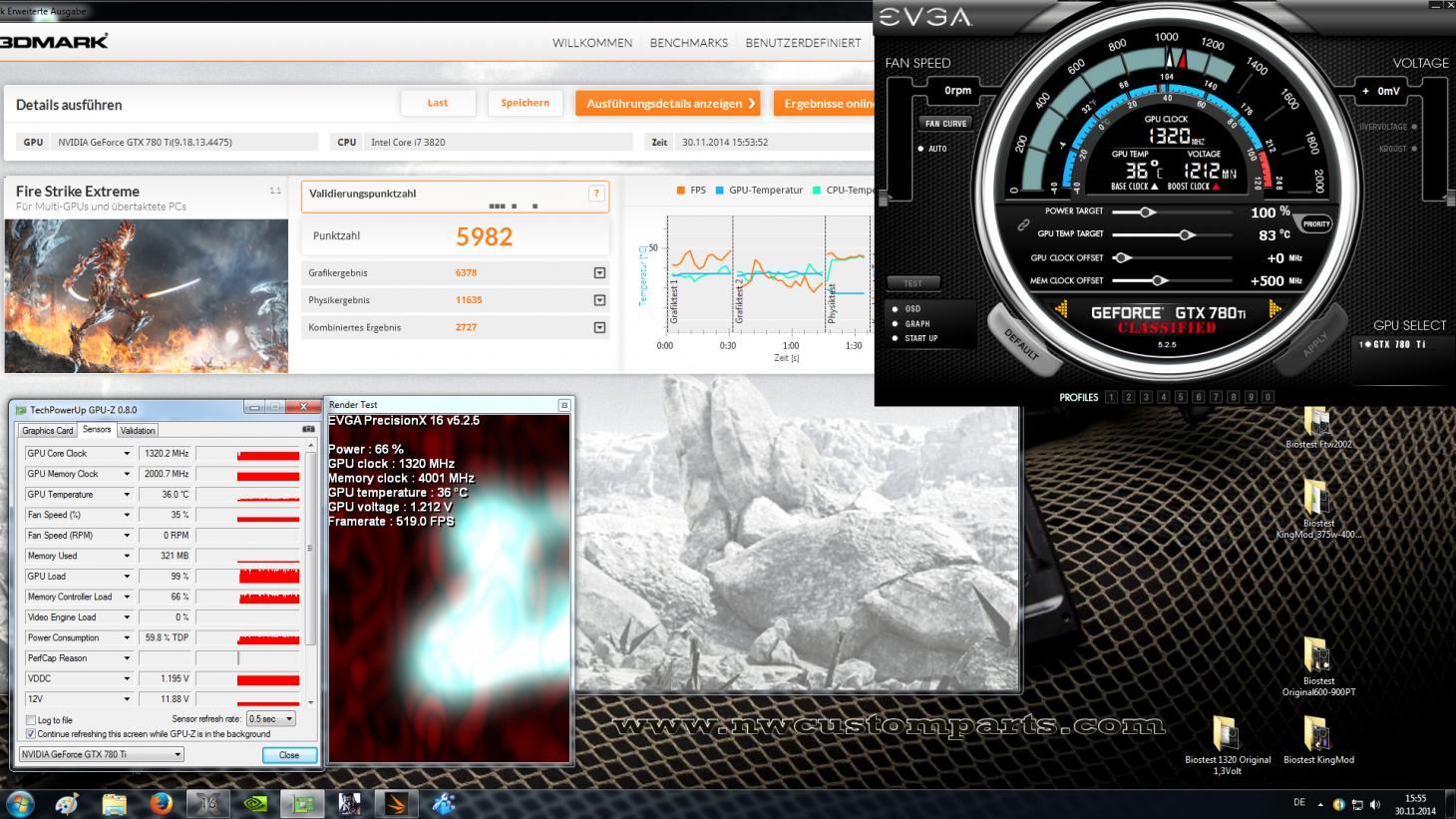Open Windows Explorer from the taskbar
The height and width of the screenshot is (819, 1456).
114,803
